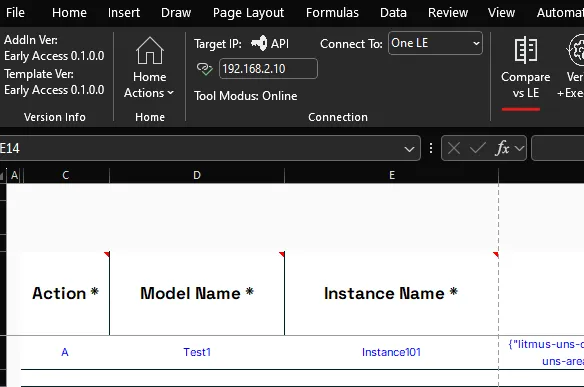Click the formula bar options dots
The image size is (584, 387).
point(431,148)
